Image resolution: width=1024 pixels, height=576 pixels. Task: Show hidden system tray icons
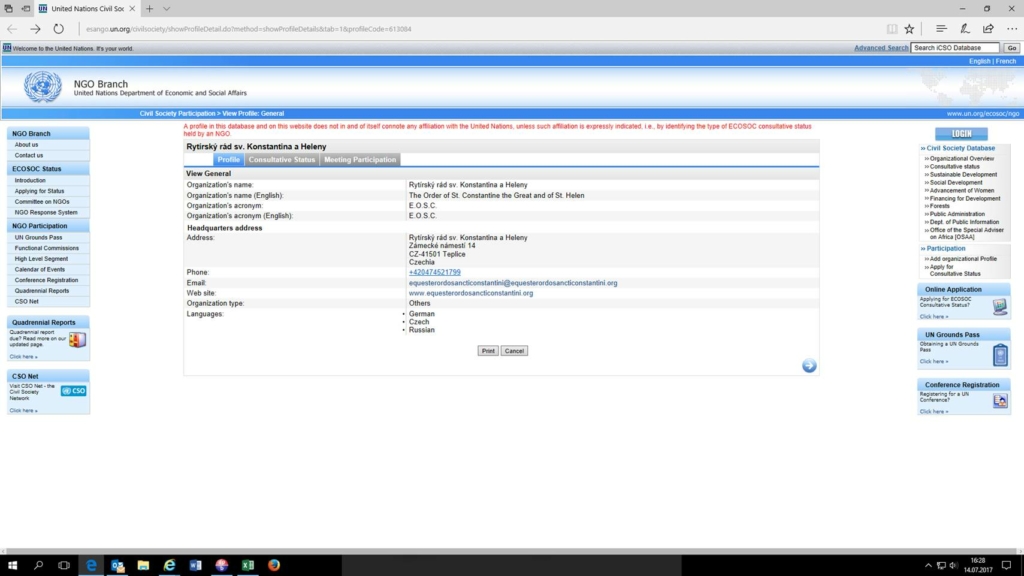click(928, 566)
